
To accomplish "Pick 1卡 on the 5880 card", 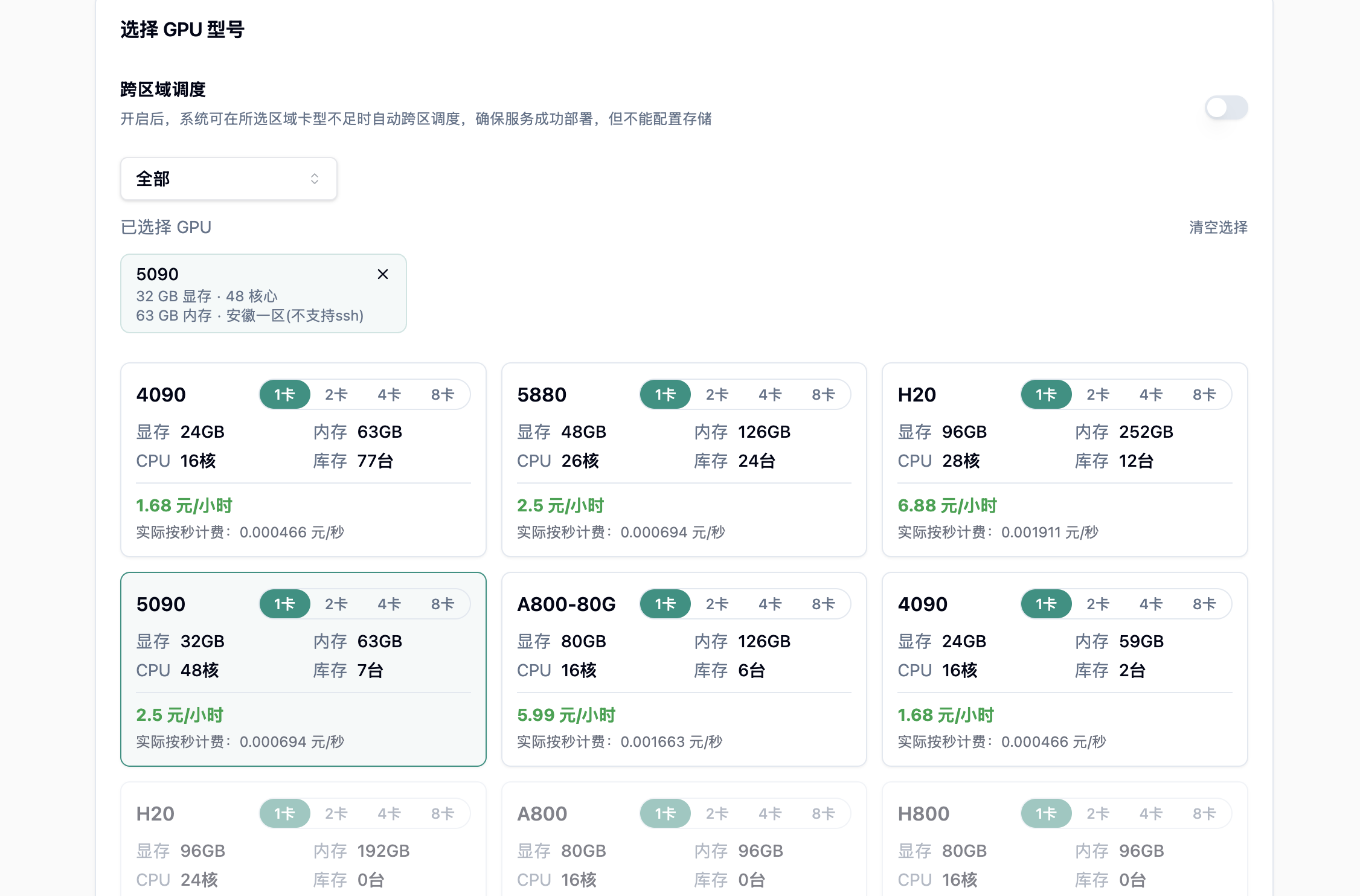I will [665, 395].
